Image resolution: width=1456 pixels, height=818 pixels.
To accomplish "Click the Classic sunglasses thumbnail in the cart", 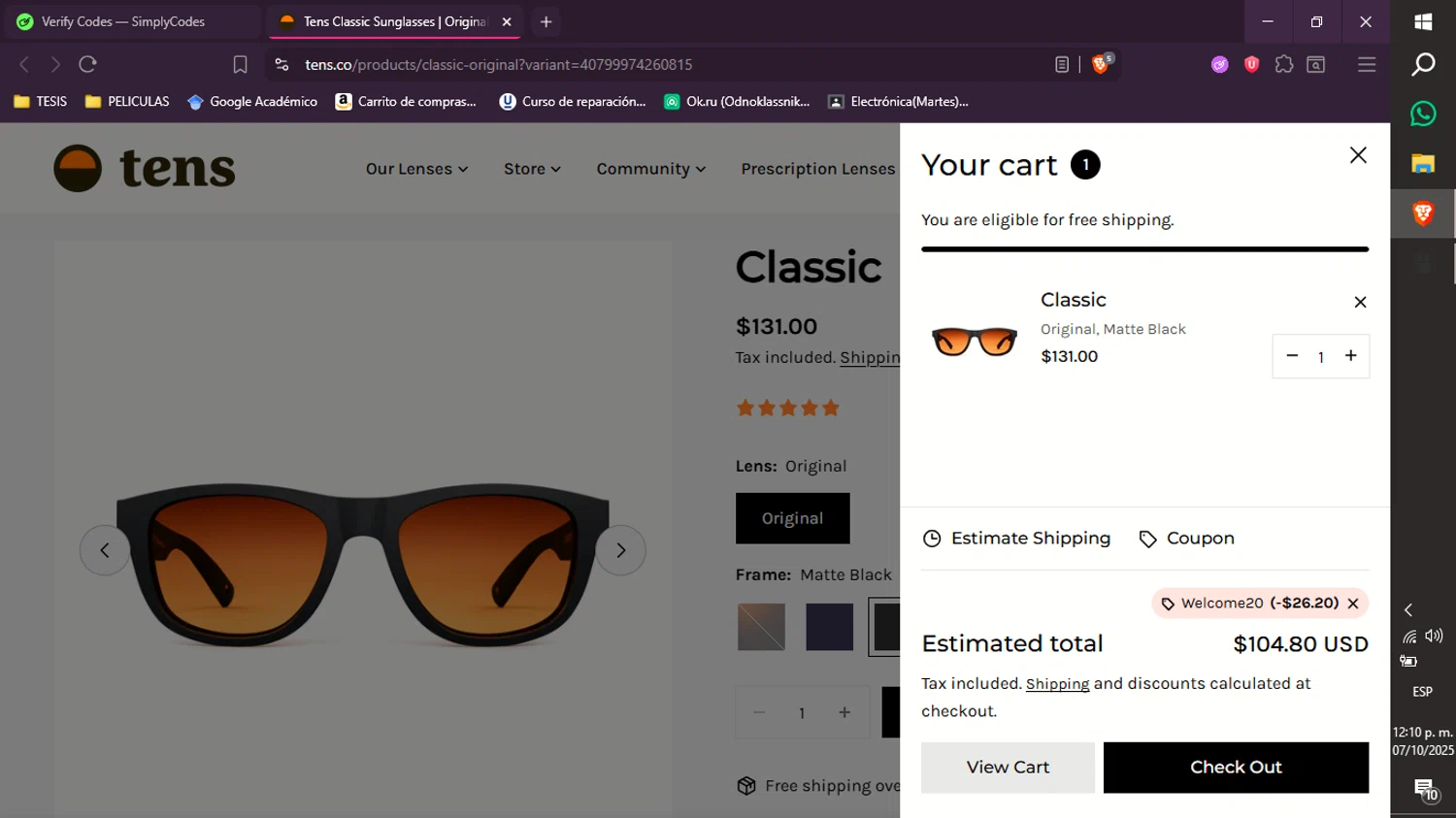I will [974, 342].
